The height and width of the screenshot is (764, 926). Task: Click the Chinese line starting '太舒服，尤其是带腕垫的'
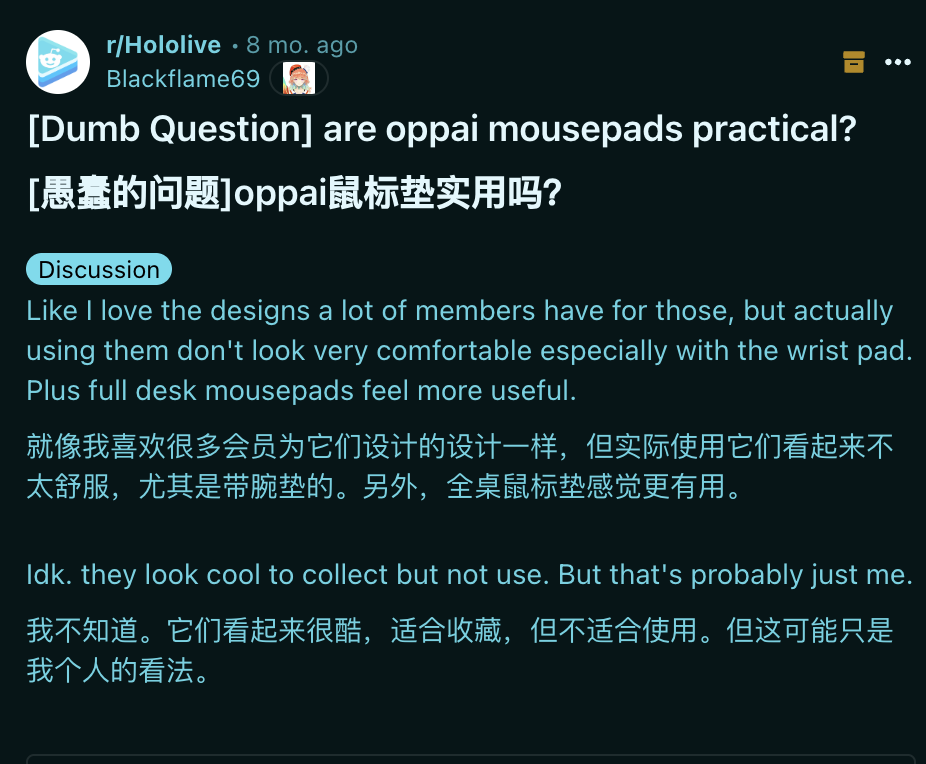coord(384,487)
